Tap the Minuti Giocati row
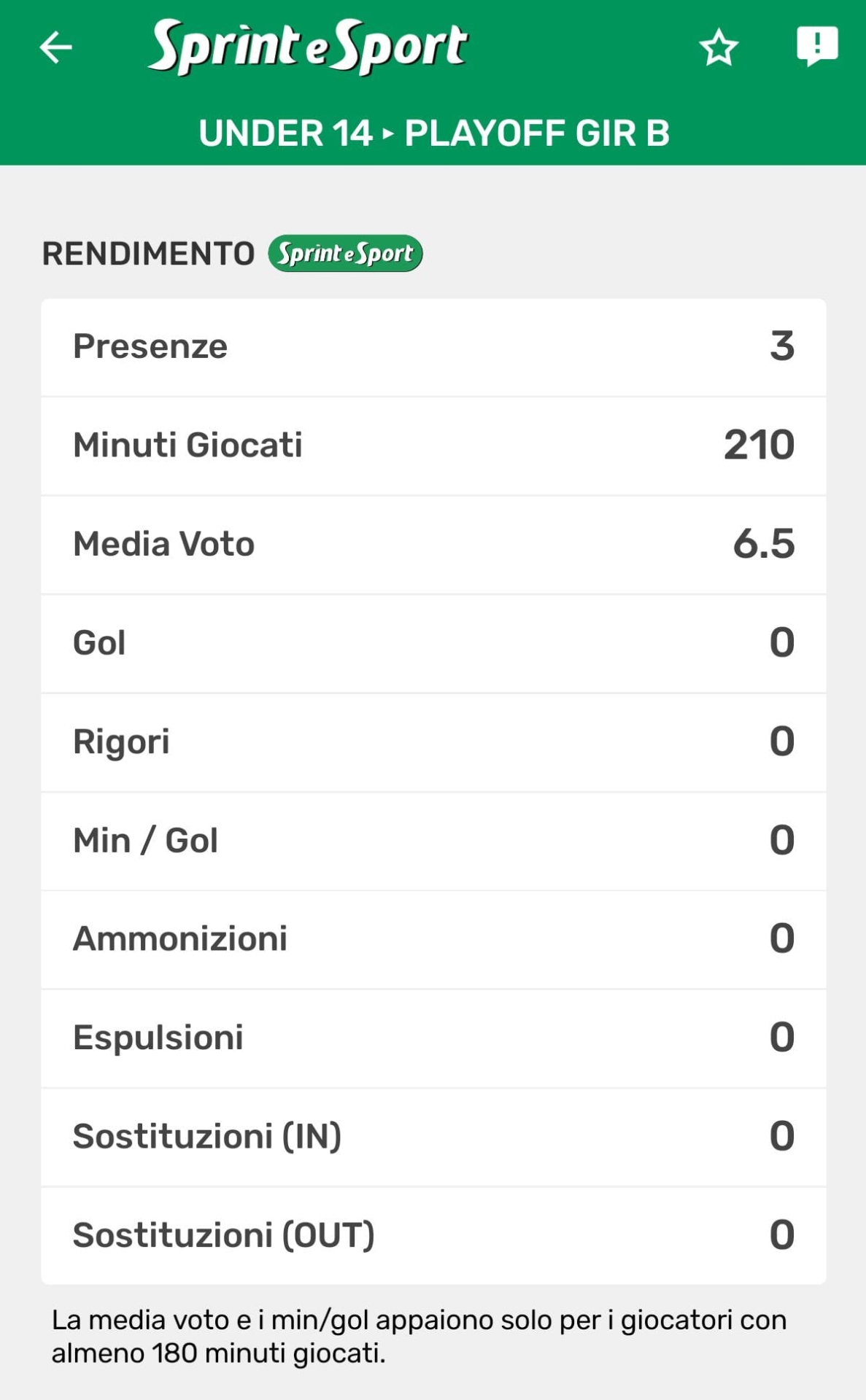 point(433,446)
